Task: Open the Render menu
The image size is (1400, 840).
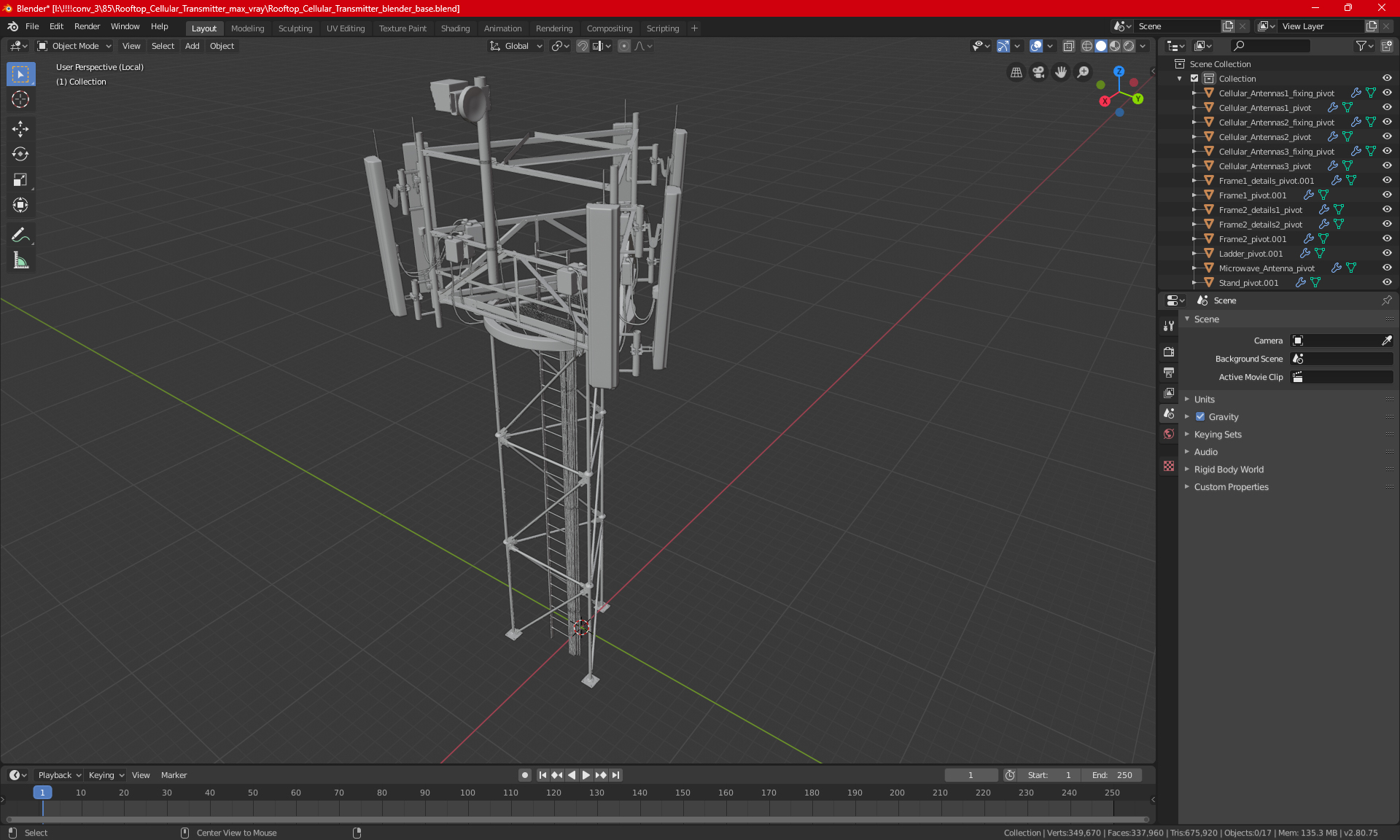Action: [x=87, y=26]
